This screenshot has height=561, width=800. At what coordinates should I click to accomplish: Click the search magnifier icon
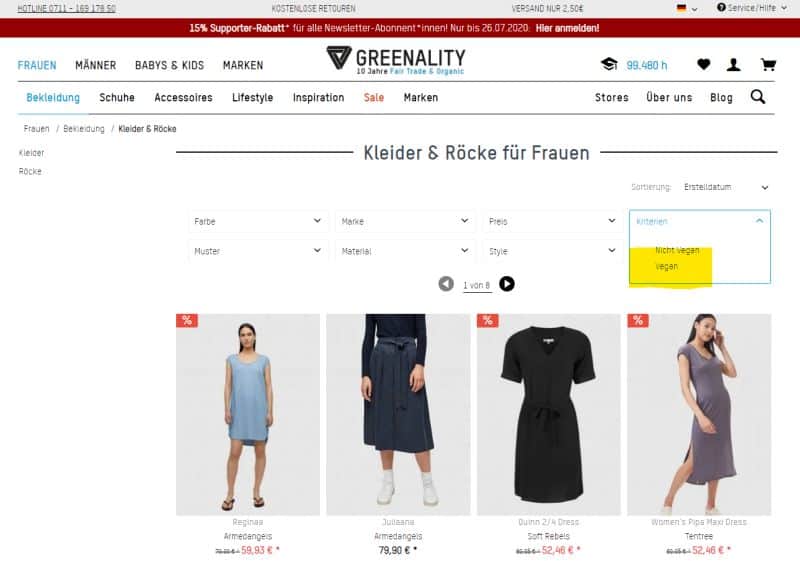758,96
